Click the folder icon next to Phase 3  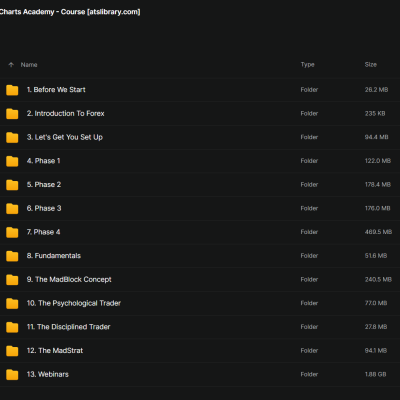[x=12, y=208]
